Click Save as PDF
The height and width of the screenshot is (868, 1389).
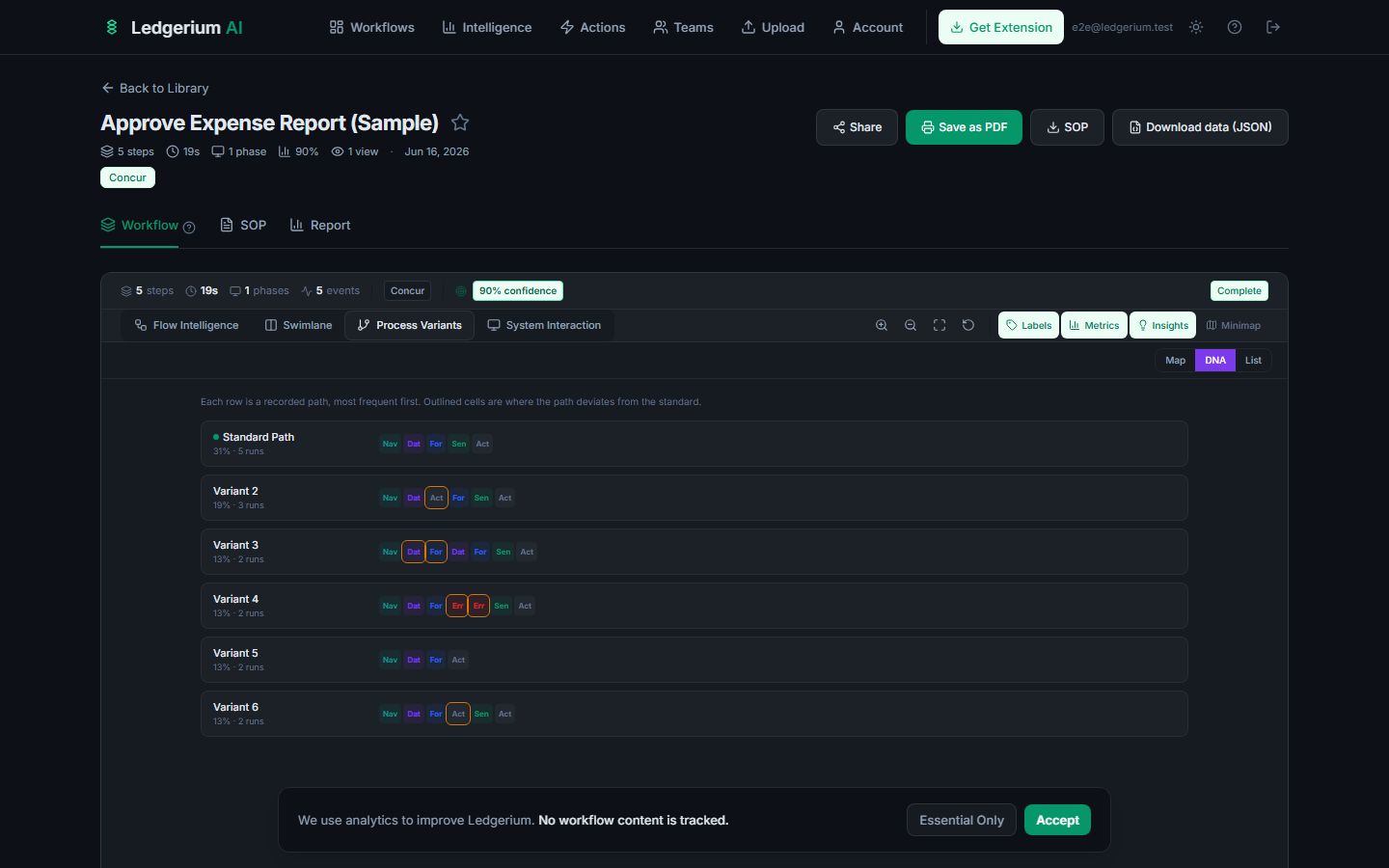[964, 127]
